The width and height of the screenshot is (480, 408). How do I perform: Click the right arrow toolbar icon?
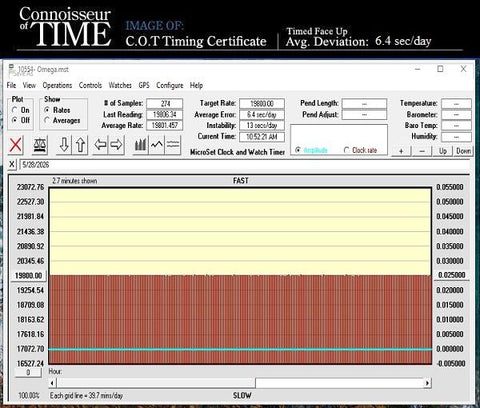pos(116,145)
